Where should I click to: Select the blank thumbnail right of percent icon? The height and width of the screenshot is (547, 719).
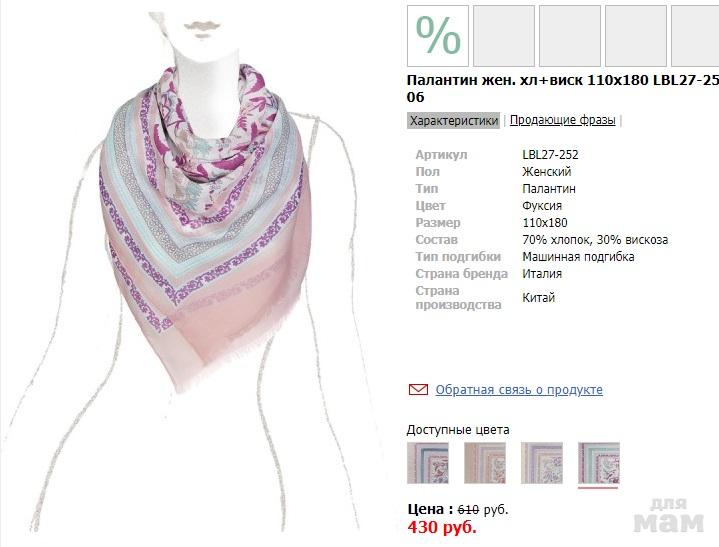click(x=503, y=36)
